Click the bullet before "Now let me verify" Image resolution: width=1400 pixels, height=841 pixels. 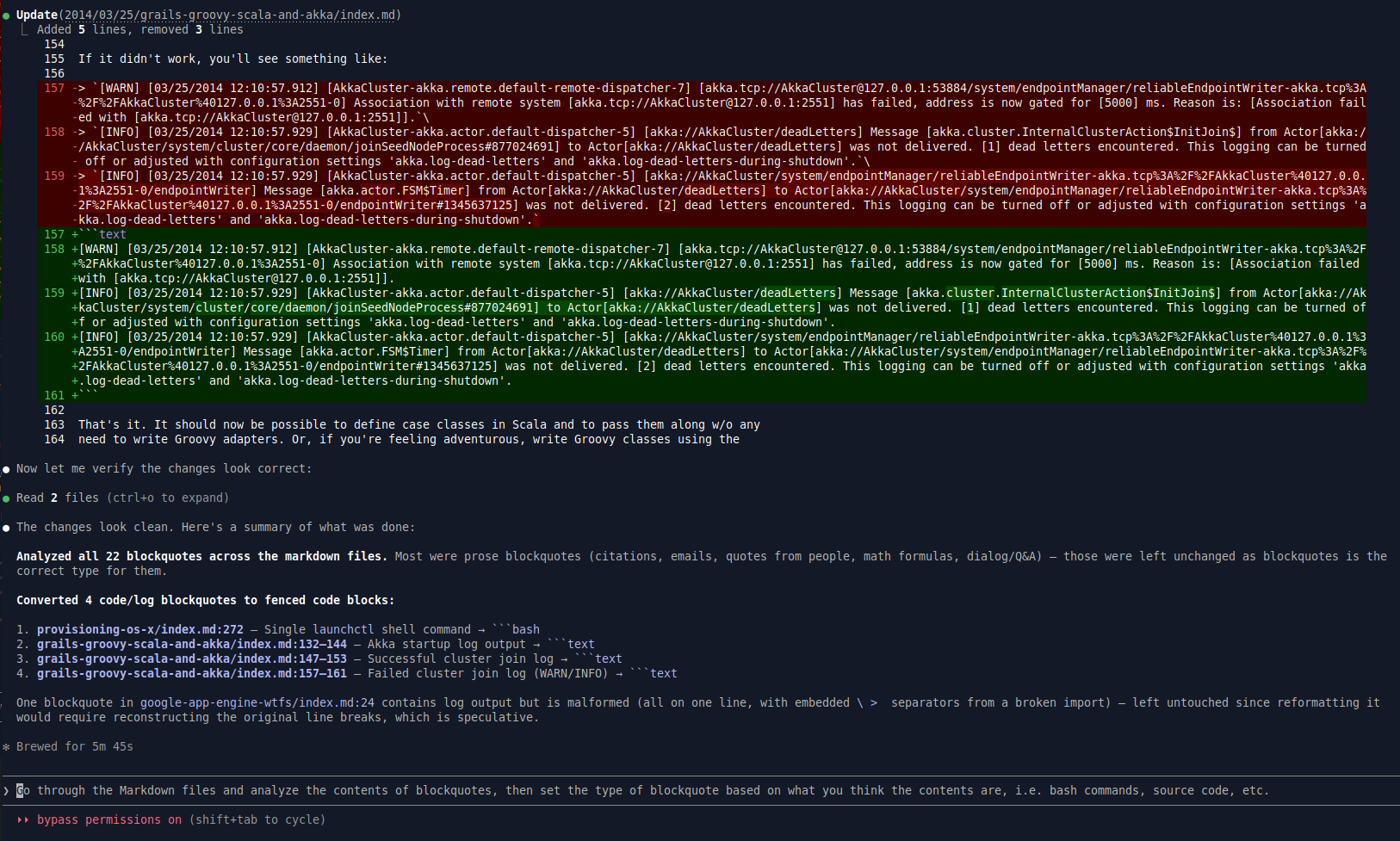(6, 468)
